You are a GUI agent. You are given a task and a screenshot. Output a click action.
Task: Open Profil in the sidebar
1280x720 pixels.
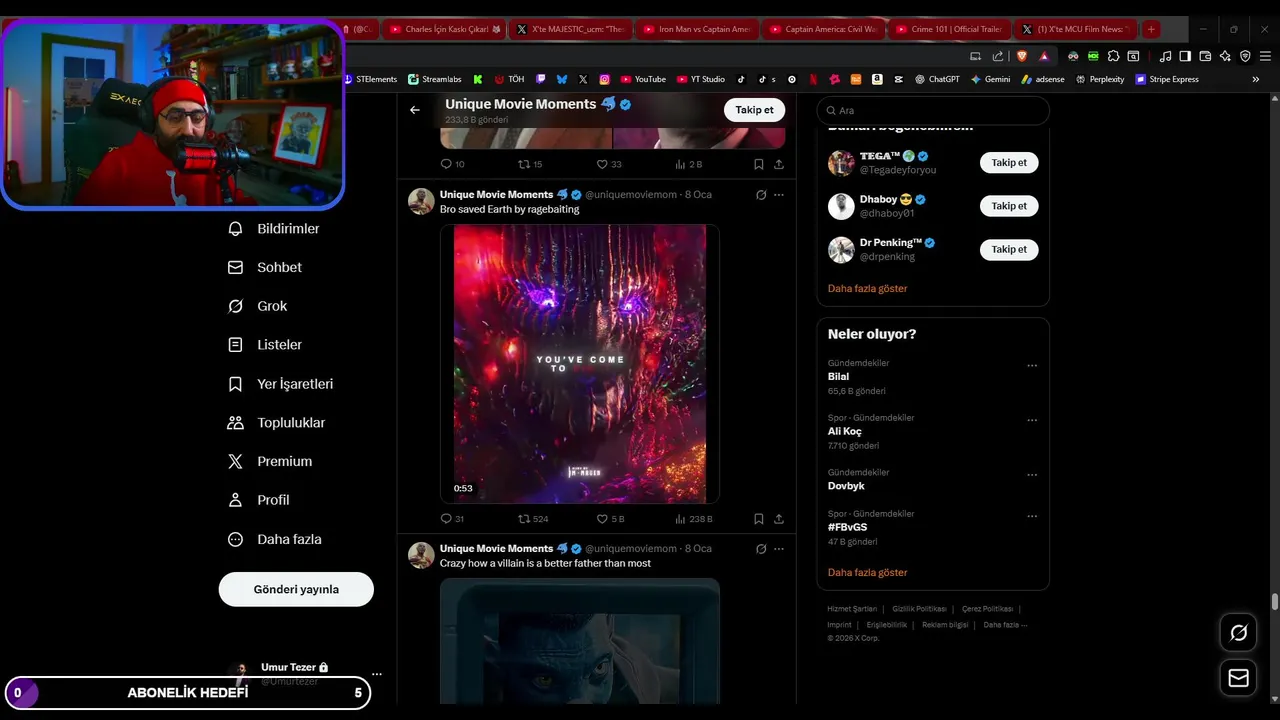click(x=259, y=500)
